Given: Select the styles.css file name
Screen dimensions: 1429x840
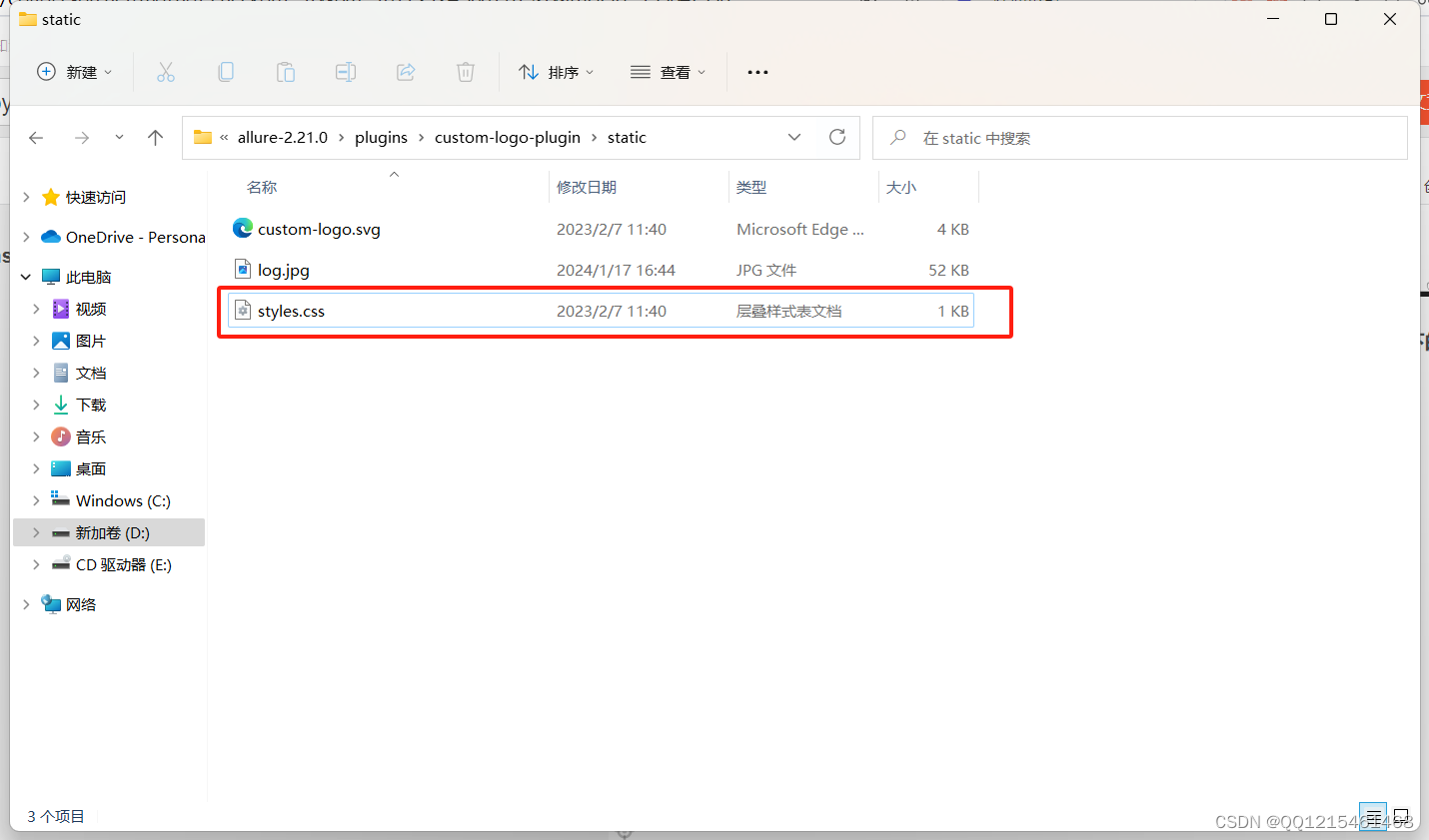Looking at the screenshot, I should click(291, 312).
